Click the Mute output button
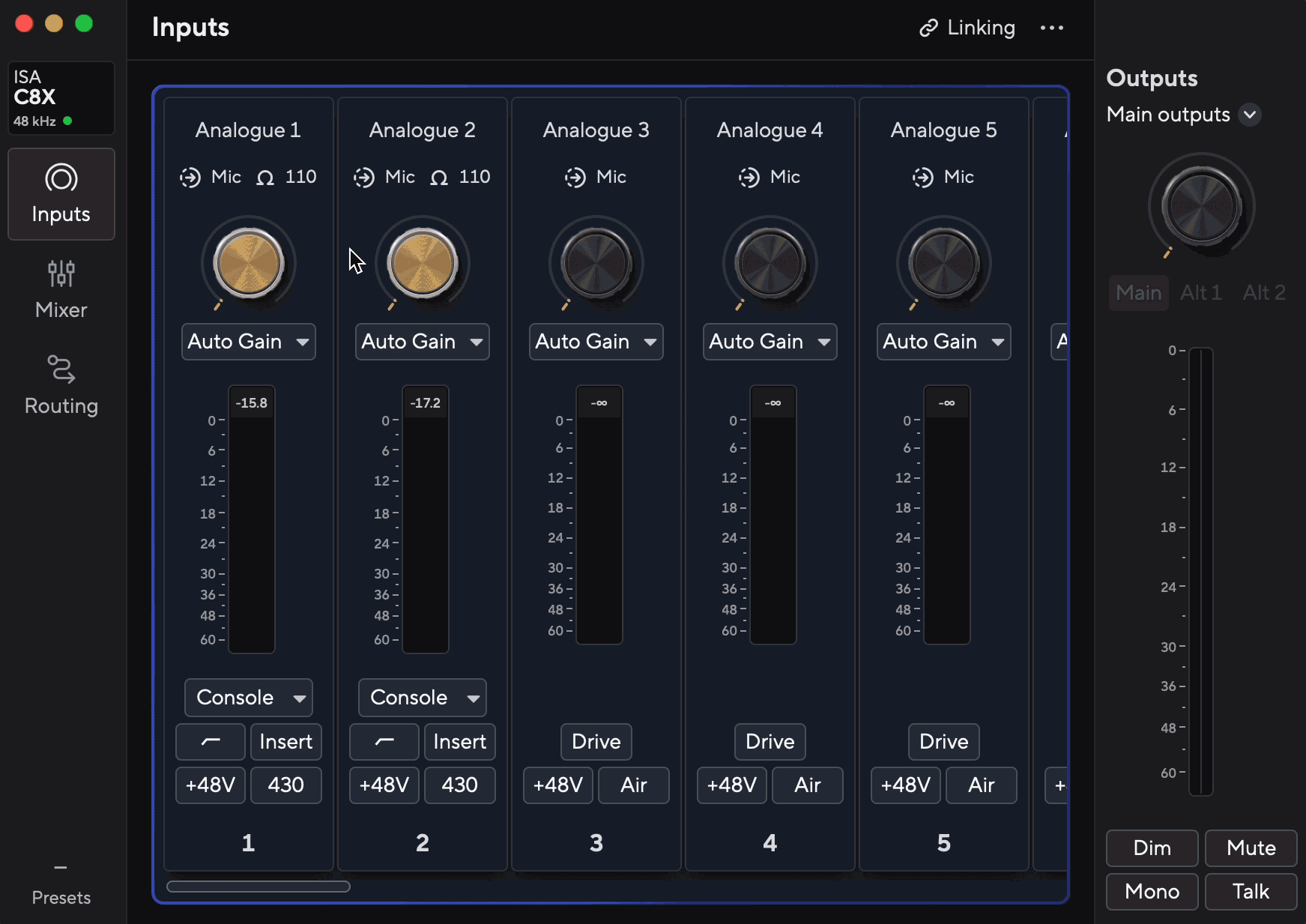Viewport: 1306px width, 924px height. [x=1251, y=848]
